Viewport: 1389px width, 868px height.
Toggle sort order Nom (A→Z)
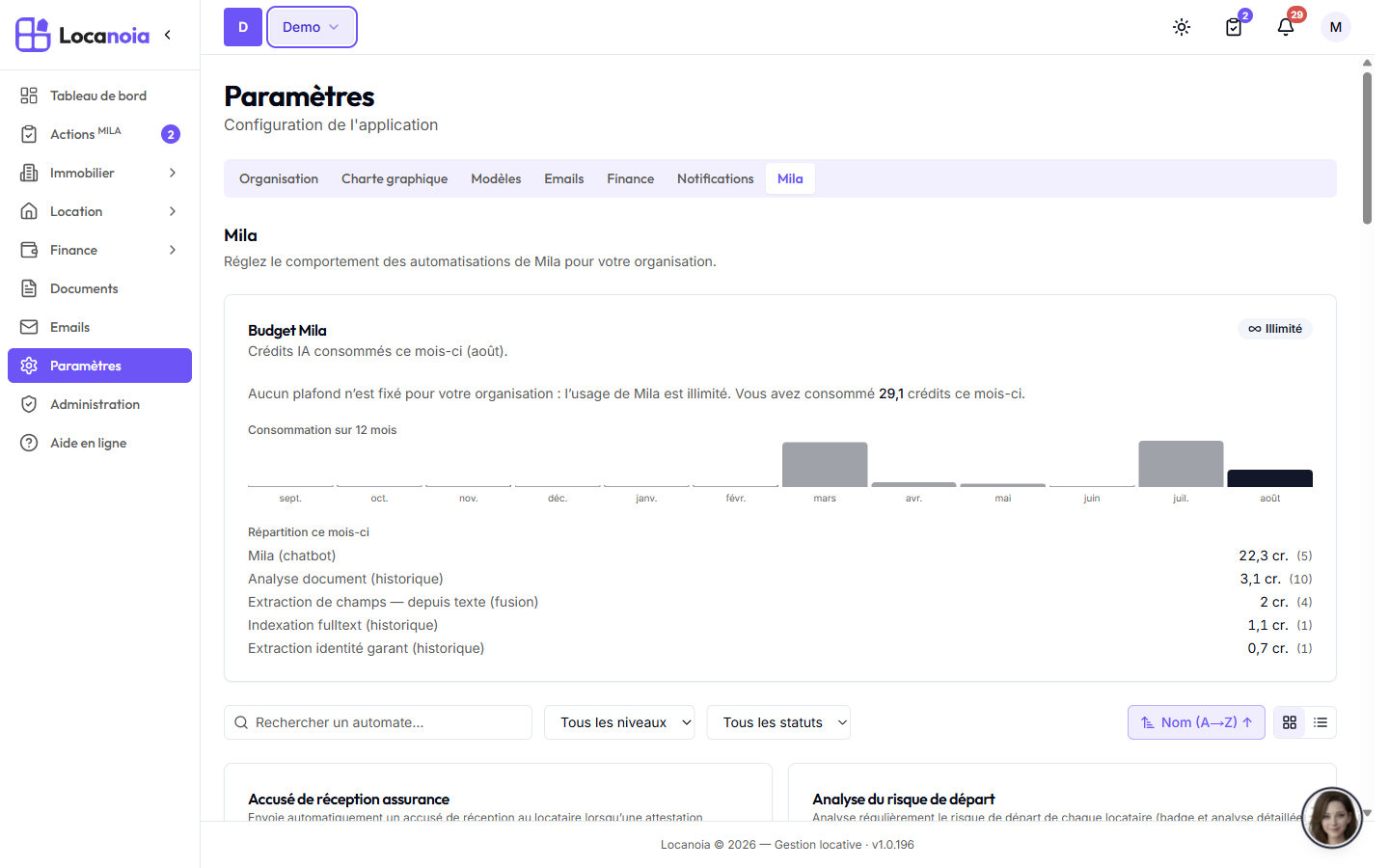pos(1196,722)
